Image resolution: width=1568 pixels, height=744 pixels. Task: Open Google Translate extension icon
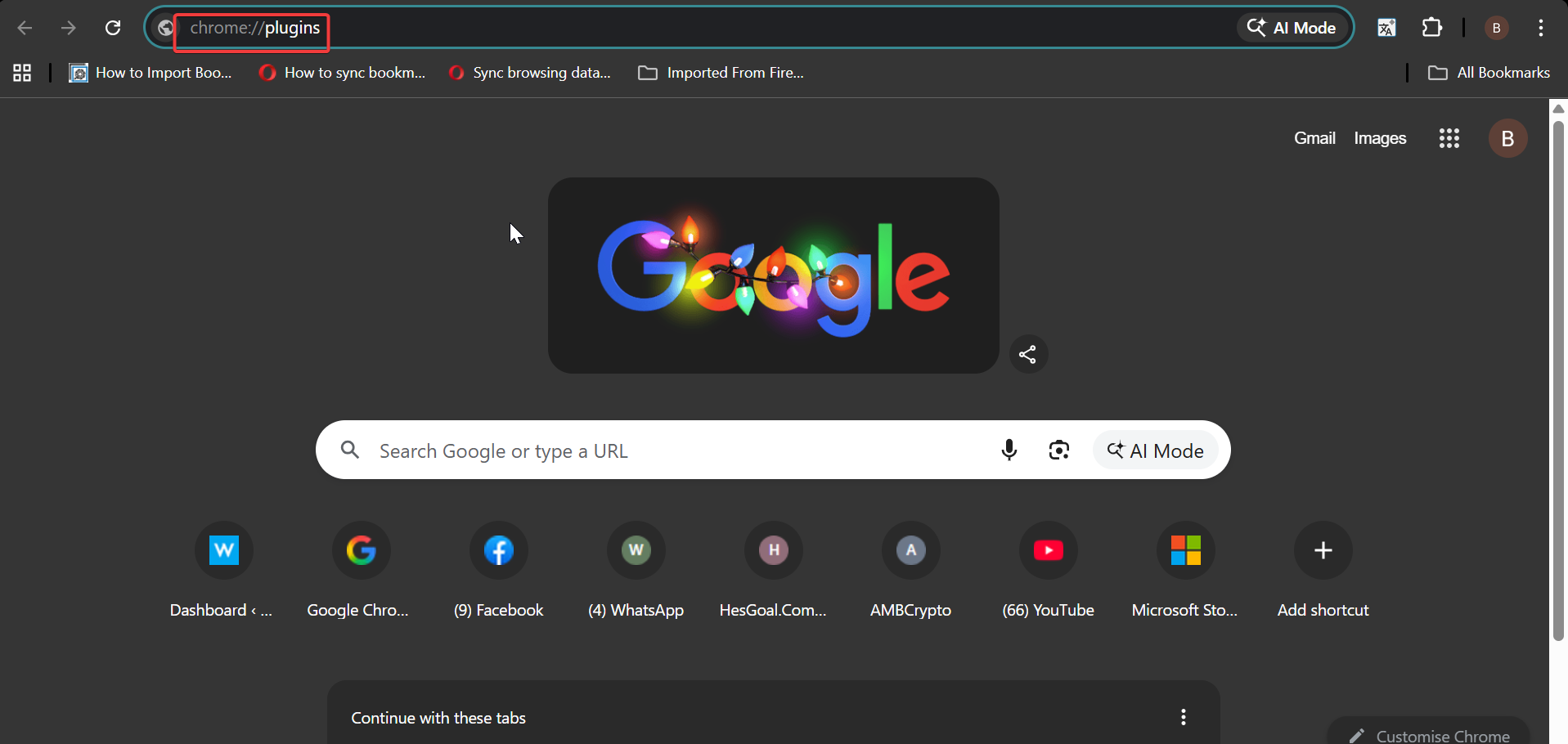point(1386,28)
